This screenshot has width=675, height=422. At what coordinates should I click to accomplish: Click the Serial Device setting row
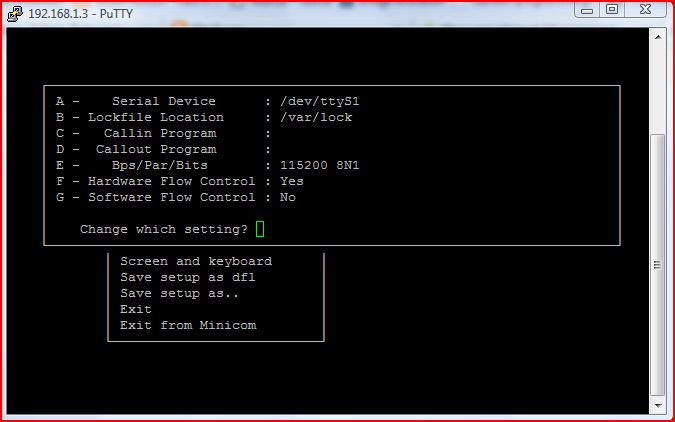(x=207, y=101)
